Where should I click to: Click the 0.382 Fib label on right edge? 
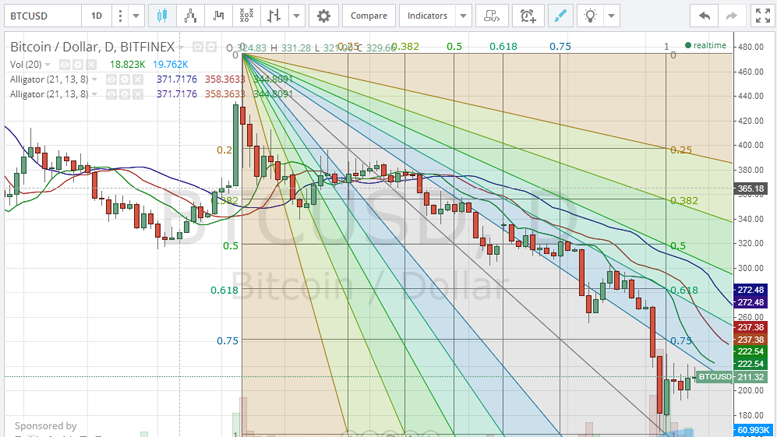pyautogui.click(x=684, y=201)
